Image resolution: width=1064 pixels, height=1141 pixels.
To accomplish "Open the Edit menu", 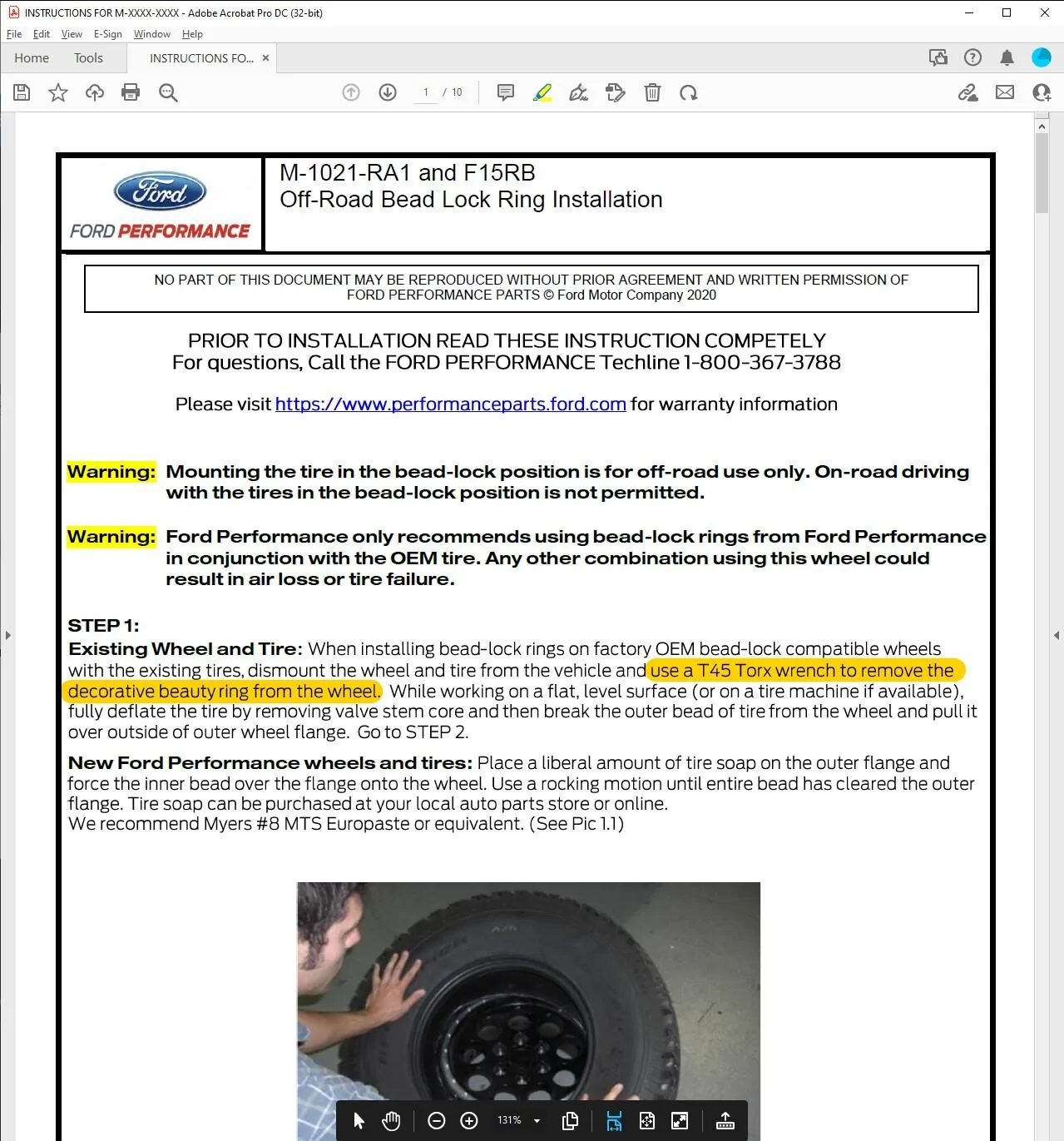I will pos(42,34).
